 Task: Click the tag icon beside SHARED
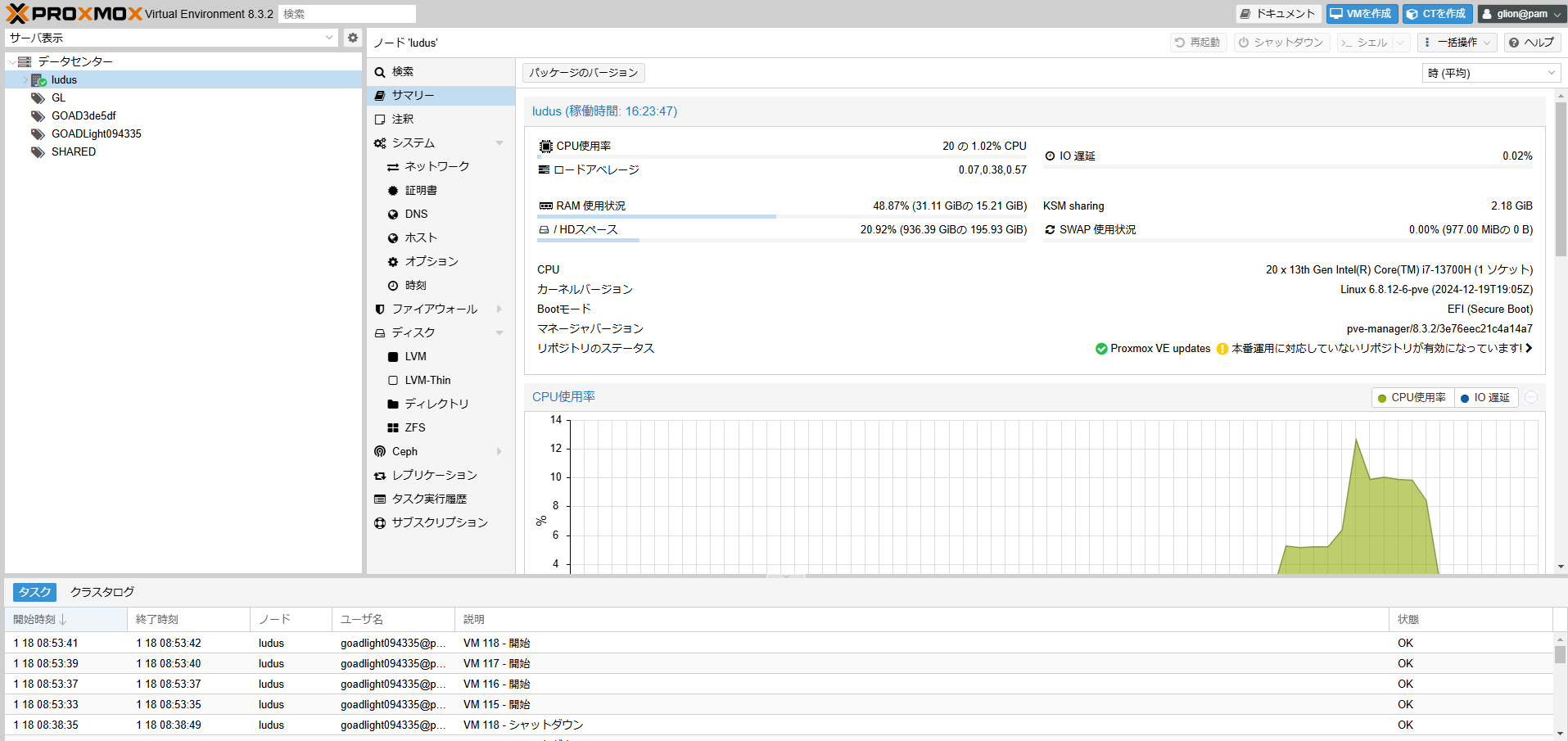coord(38,152)
